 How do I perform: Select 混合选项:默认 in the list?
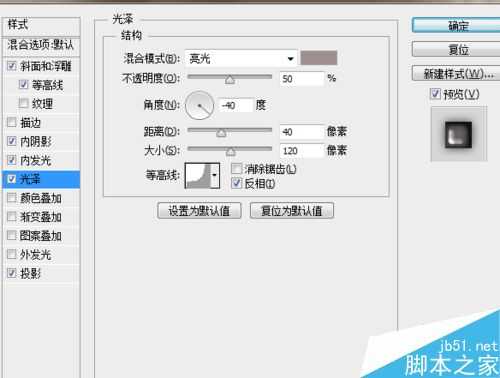[41, 44]
